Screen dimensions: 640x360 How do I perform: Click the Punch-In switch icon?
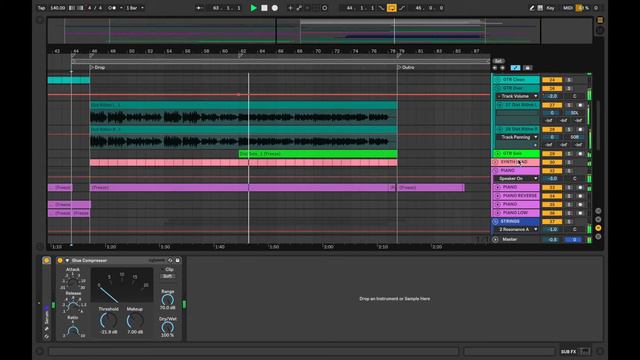(x=381, y=8)
